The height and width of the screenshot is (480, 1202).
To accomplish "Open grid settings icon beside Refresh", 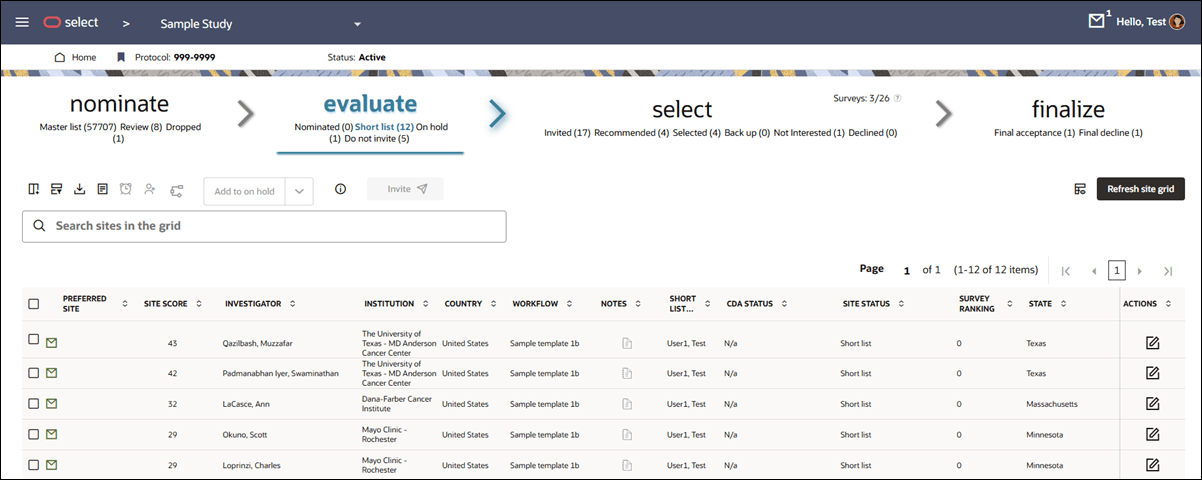I will (1080, 189).
